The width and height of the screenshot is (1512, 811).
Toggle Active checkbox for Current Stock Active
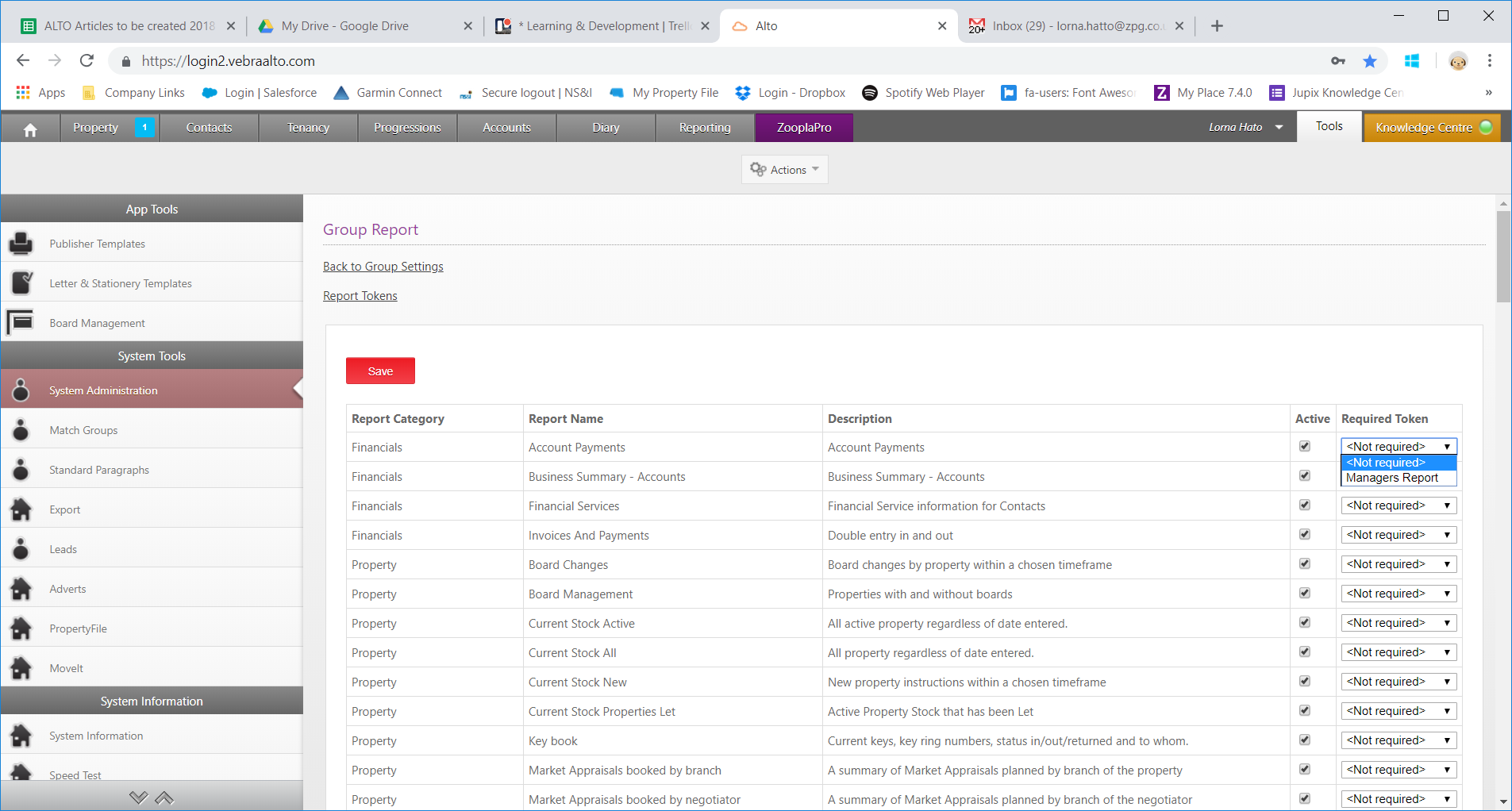tap(1305, 622)
